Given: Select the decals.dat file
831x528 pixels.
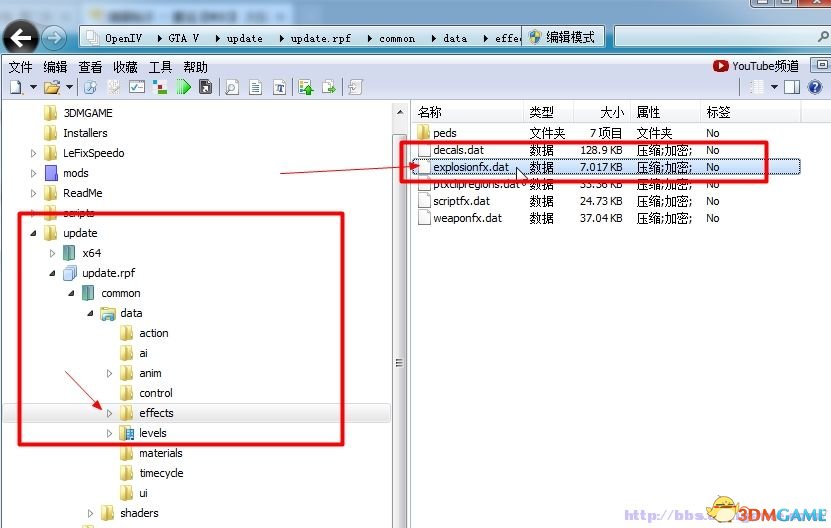Looking at the screenshot, I should 458,150.
